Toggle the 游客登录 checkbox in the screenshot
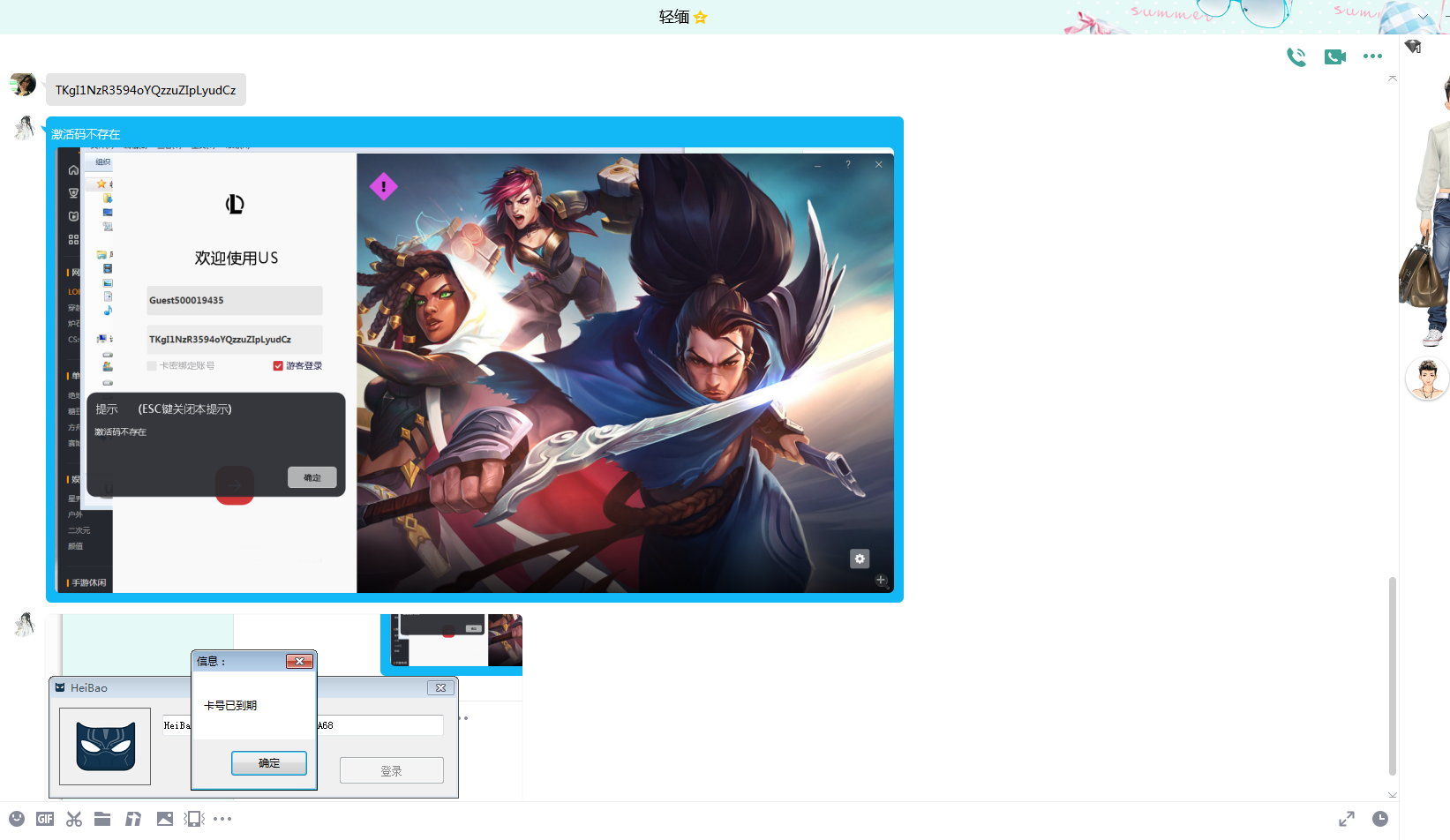 tap(278, 366)
